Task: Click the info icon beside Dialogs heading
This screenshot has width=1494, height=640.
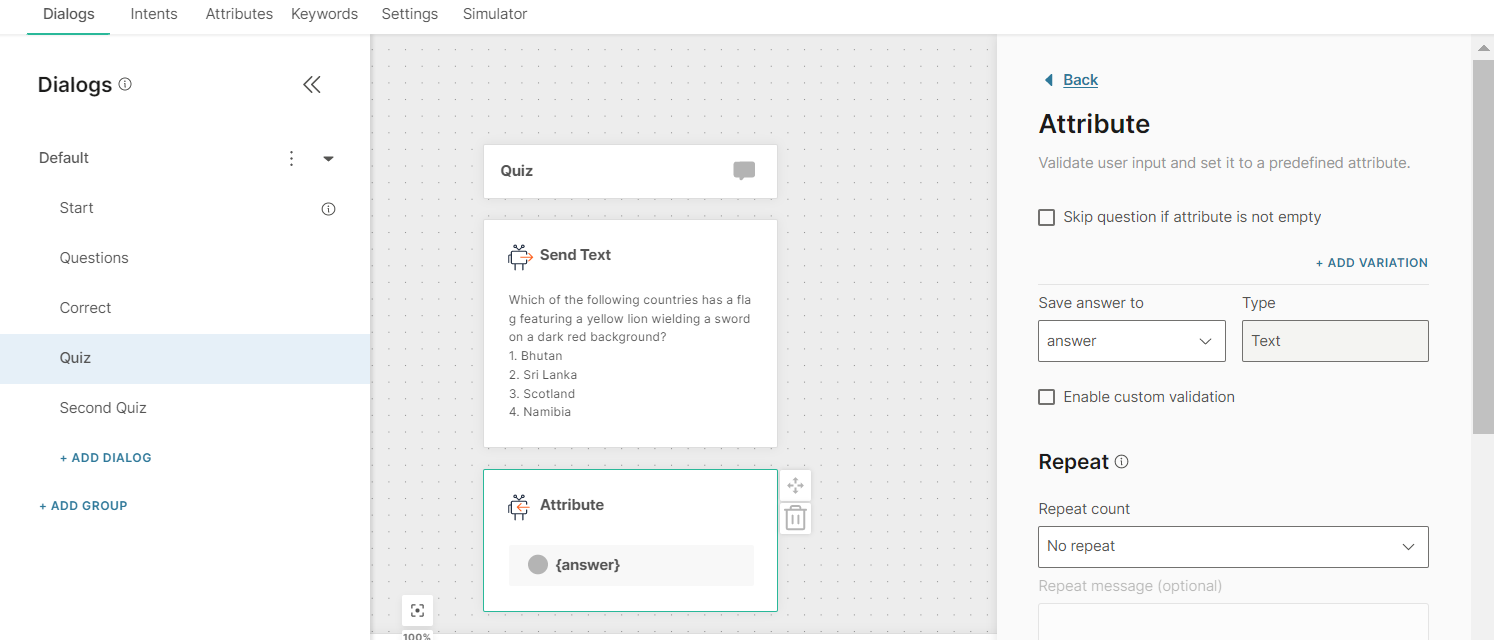Action: (x=125, y=85)
